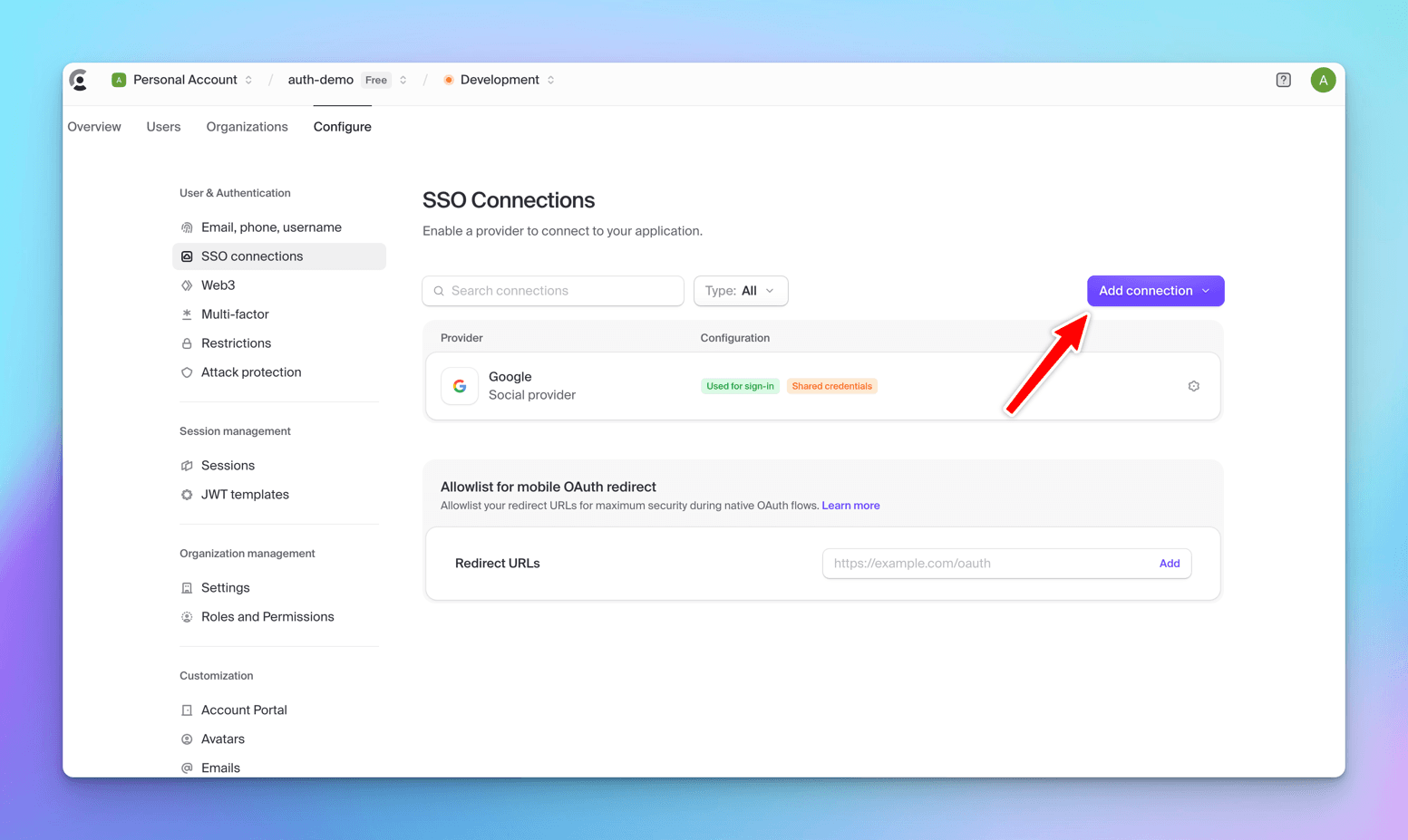Click the Clerk logo in the header
Viewport: 1408px width, 840px height.
point(80,80)
